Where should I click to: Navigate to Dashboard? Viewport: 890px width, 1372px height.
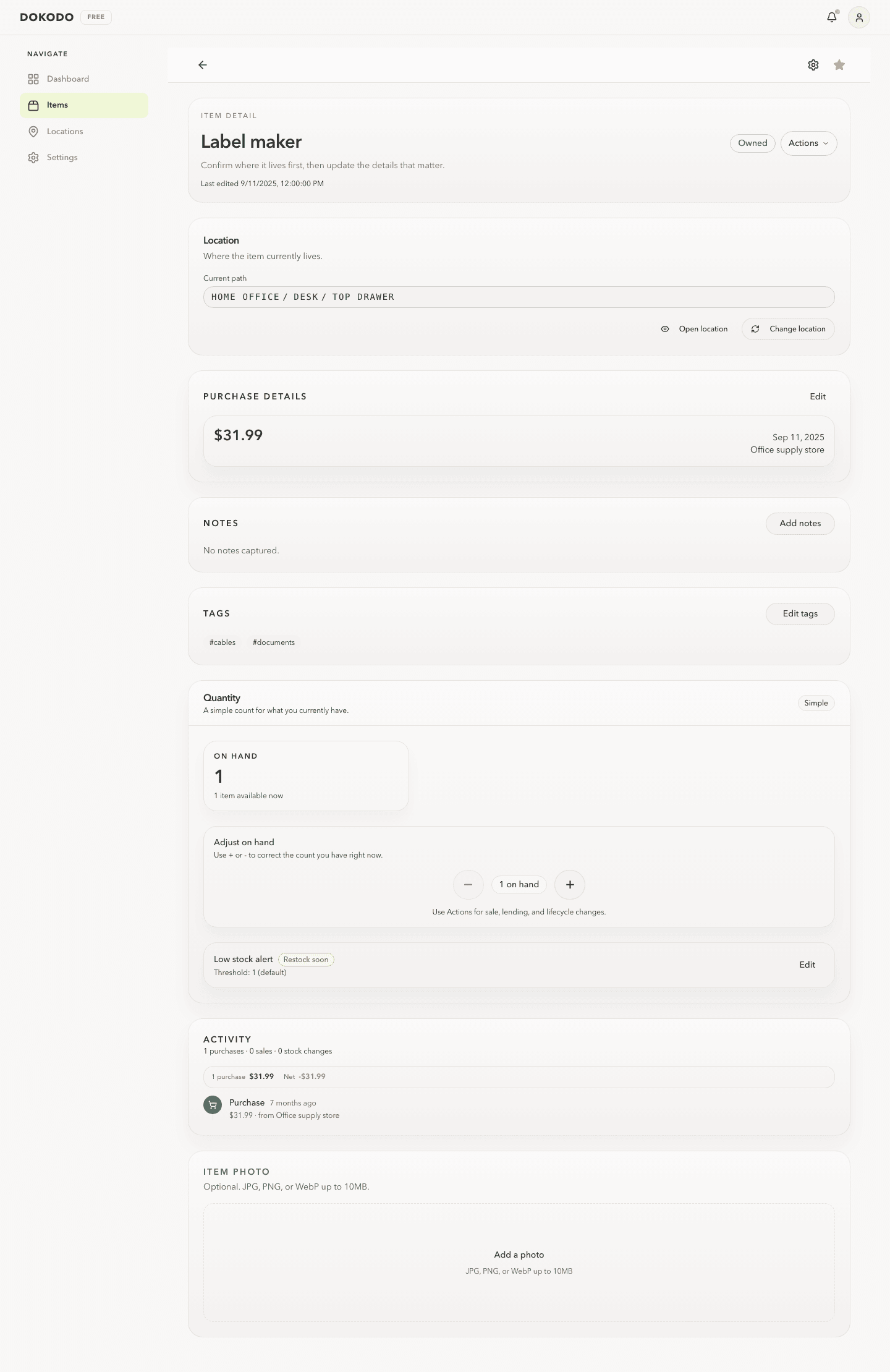(84, 79)
